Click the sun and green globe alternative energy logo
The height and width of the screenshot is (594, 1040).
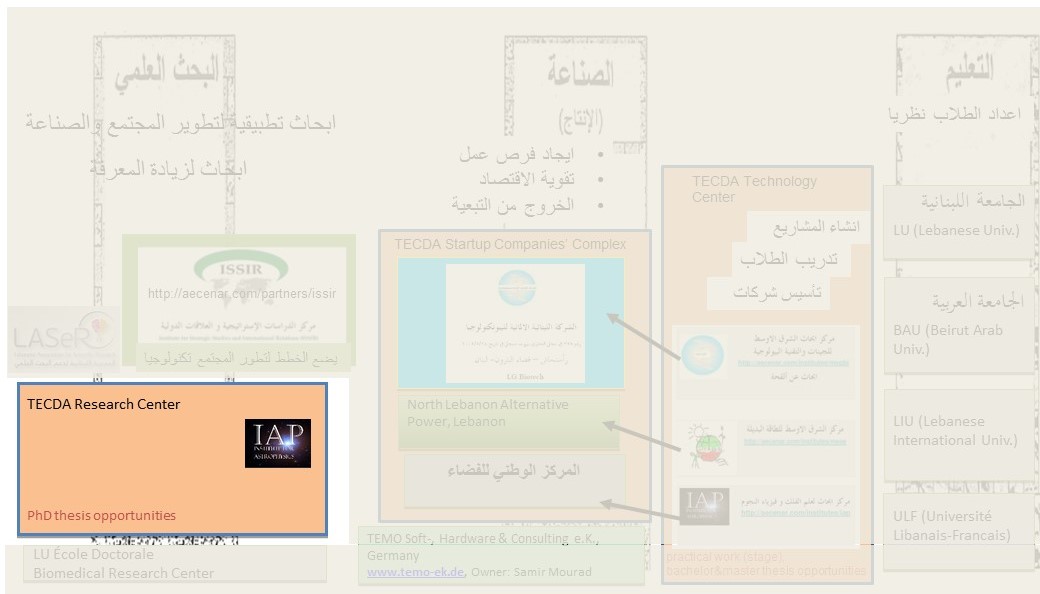[708, 447]
